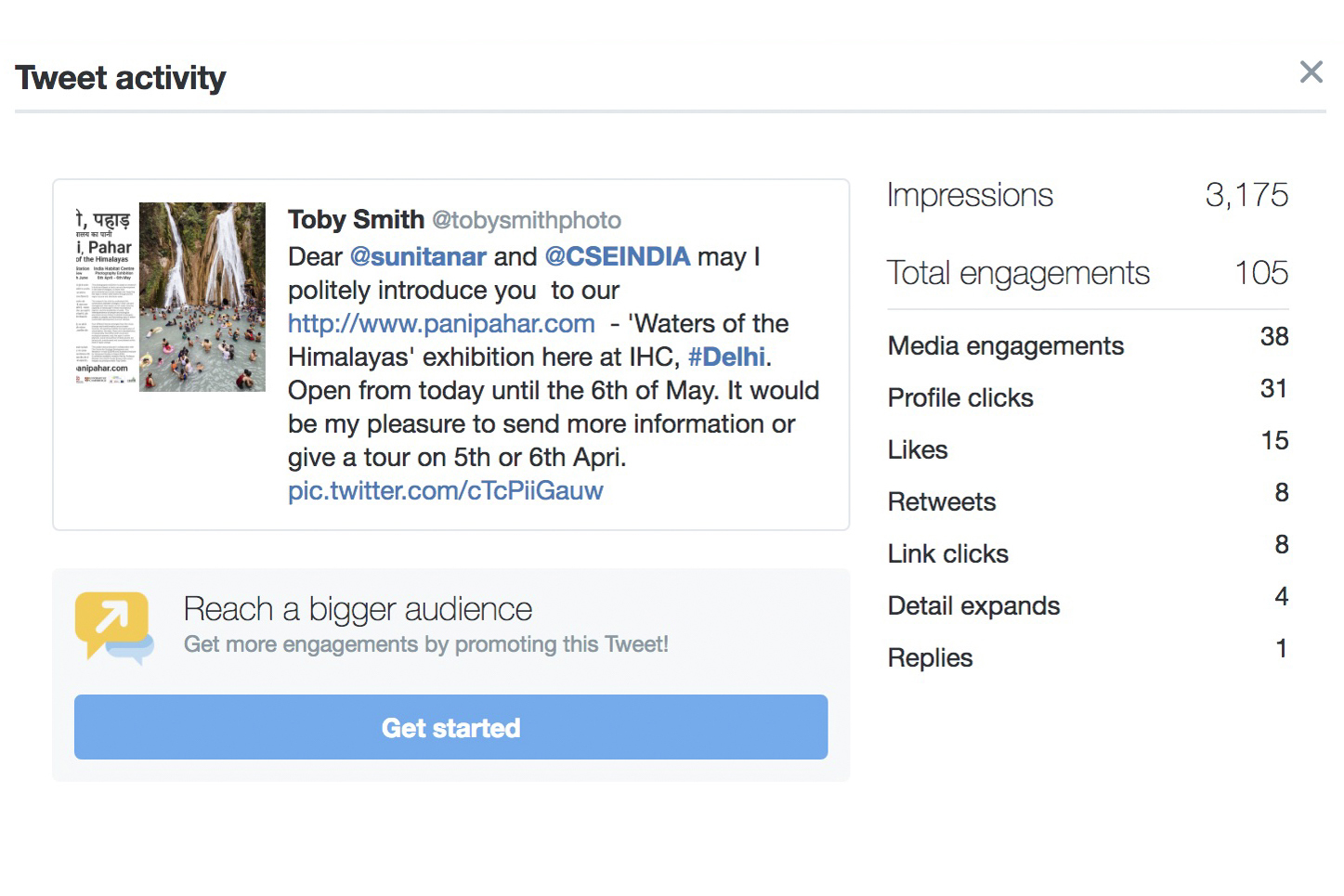Viewport: 1344px width, 896px height.
Task: Click the Reach a bigger audience heading
Action: [x=358, y=609]
